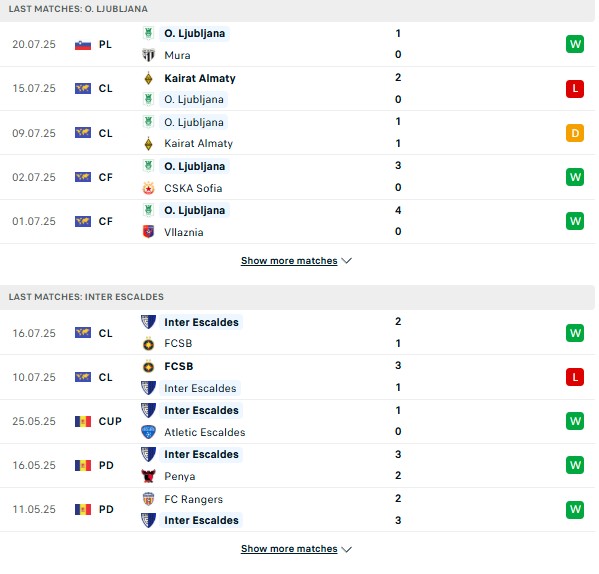Click the Mura club crest icon
The height and width of the screenshot is (574, 599).
[x=148, y=55]
